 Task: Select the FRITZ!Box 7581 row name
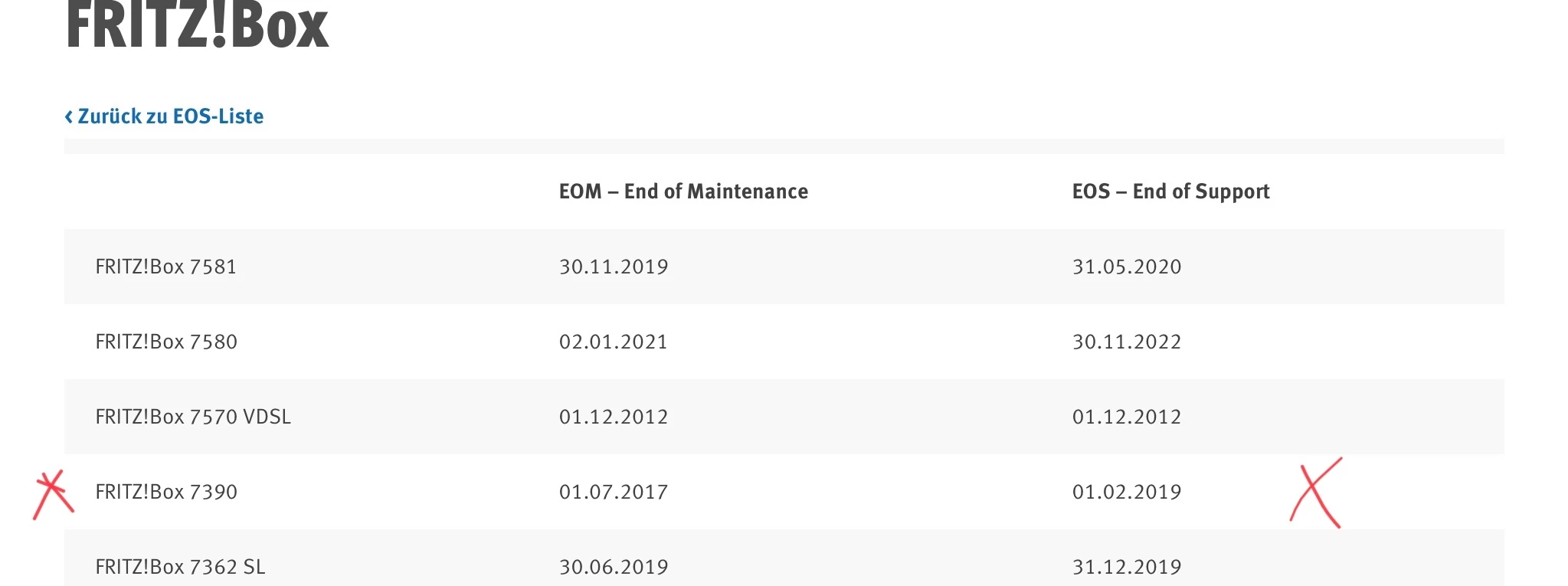click(x=165, y=267)
